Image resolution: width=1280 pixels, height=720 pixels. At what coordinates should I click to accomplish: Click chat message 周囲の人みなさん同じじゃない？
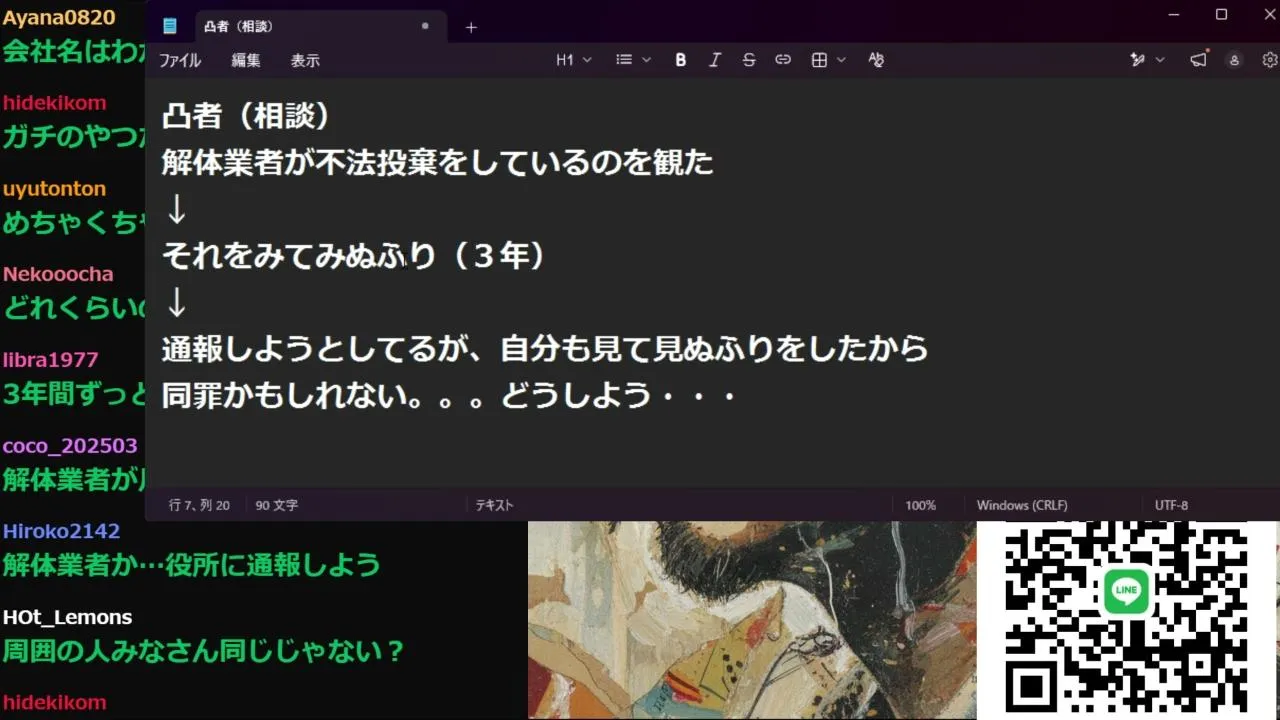204,651
